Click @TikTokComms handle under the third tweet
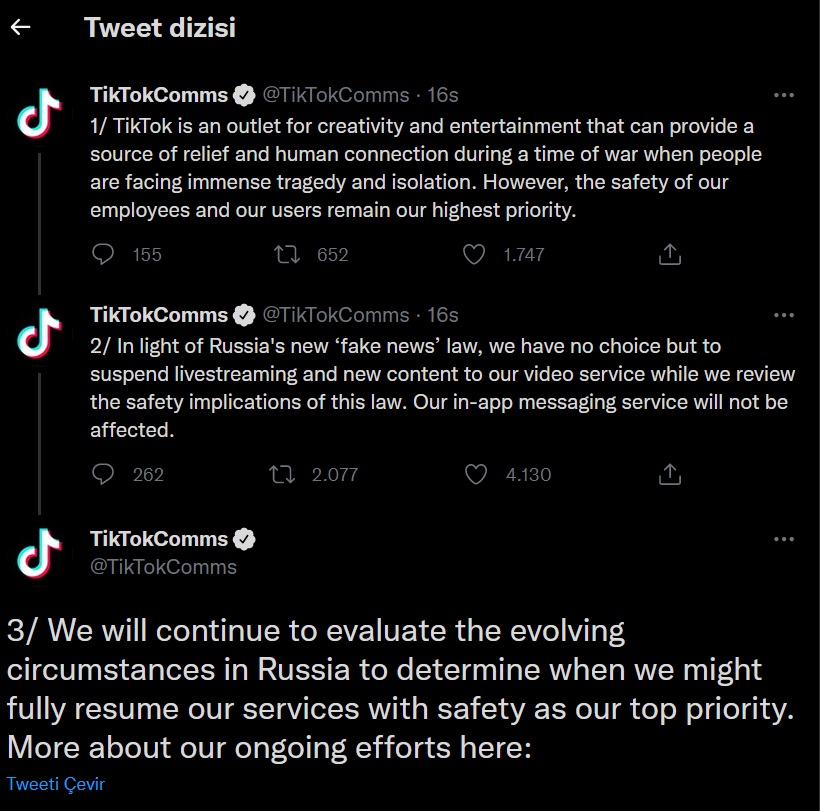Image resolution: width=820 pixels, height=811 pixels. [x=163, y=567]
